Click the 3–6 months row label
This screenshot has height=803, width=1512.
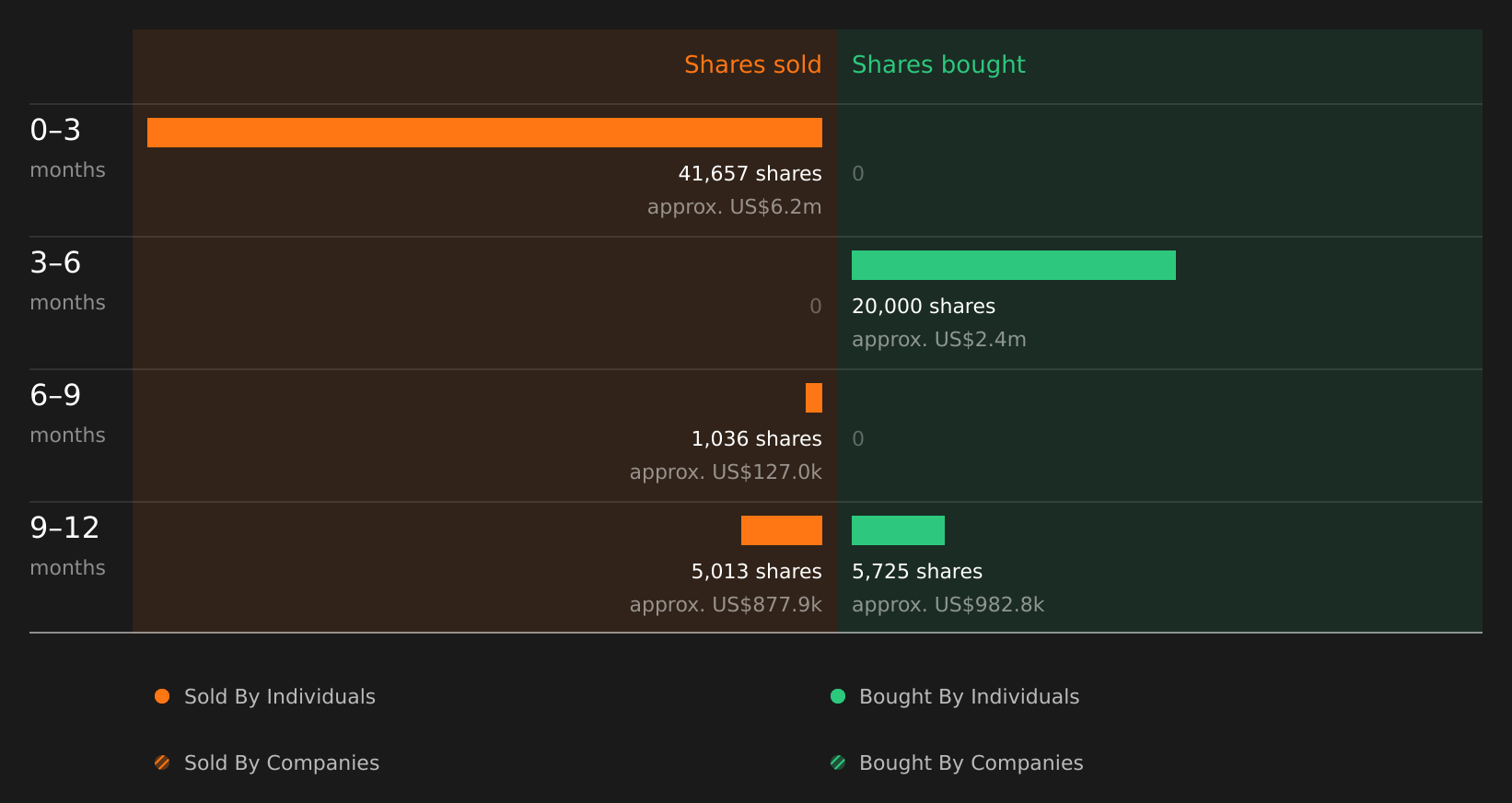click(67, 281)
